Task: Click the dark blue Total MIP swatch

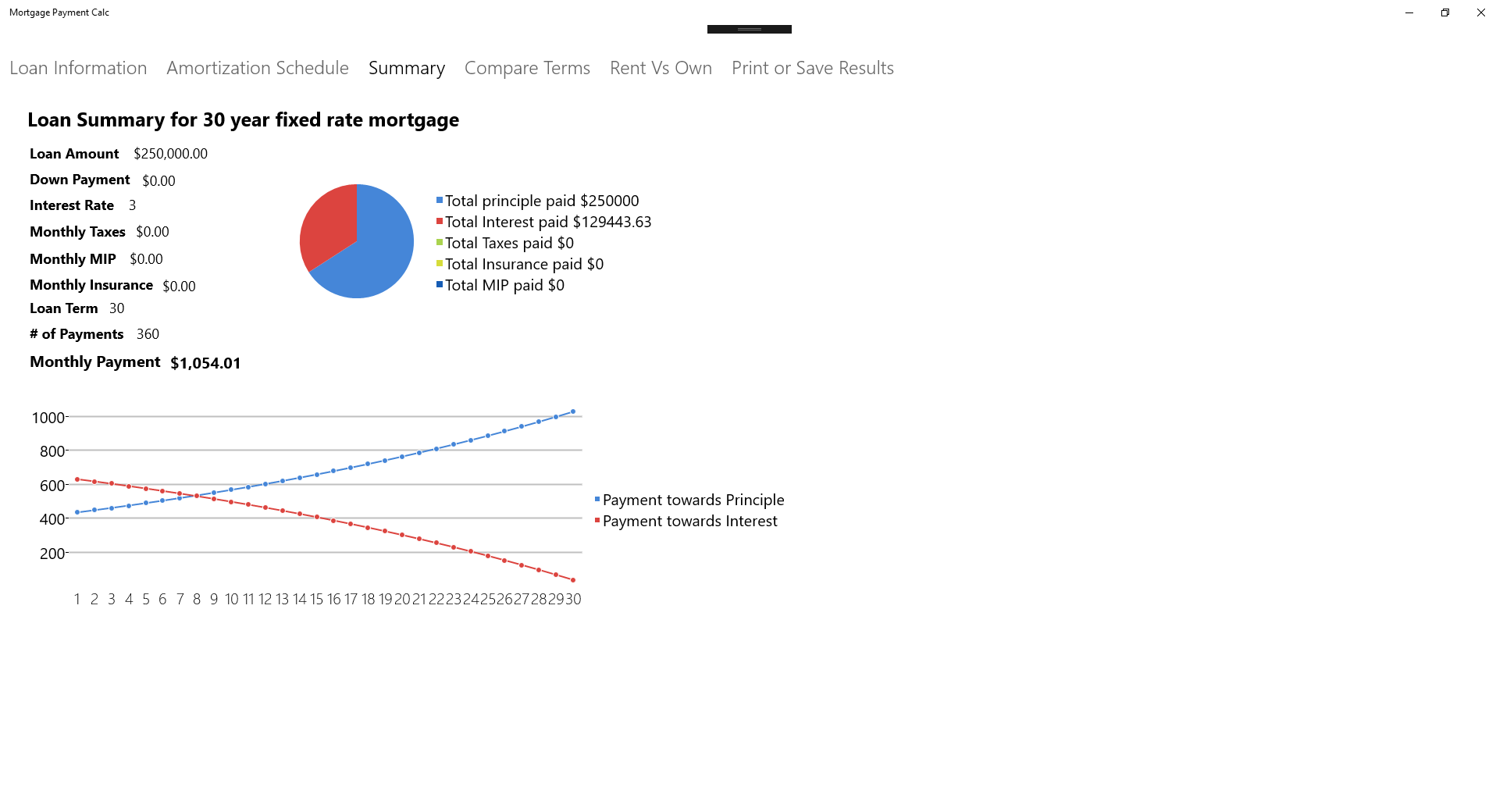Action: (x=440, y=285)
